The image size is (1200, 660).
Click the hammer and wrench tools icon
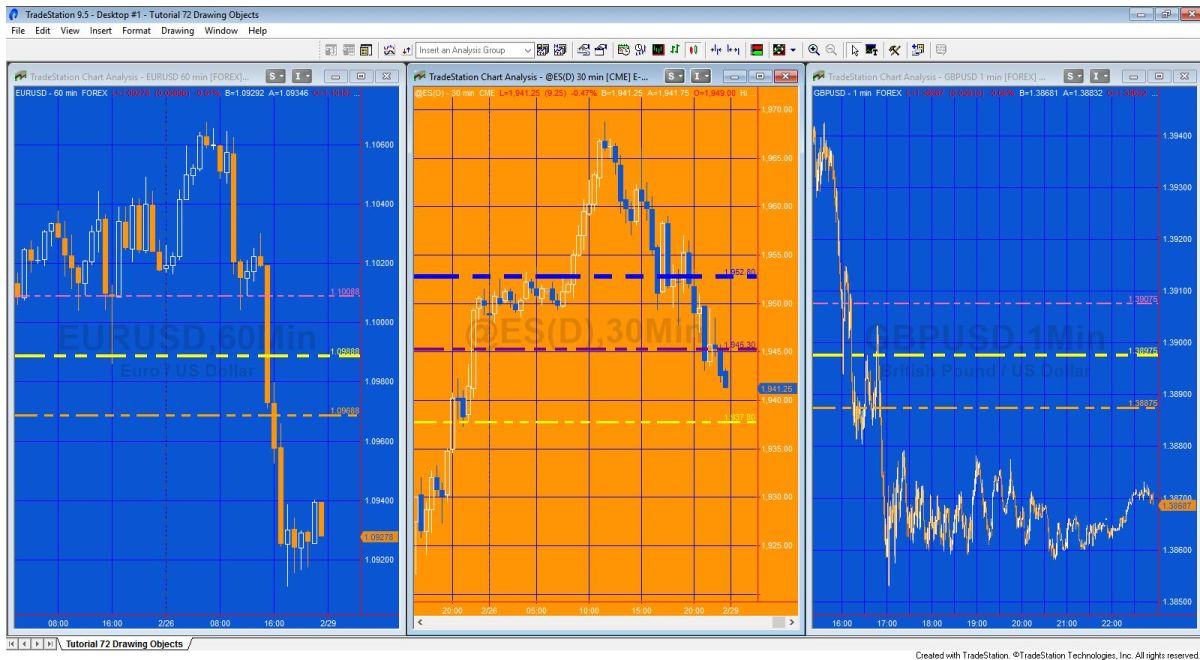tap(894, 50)
